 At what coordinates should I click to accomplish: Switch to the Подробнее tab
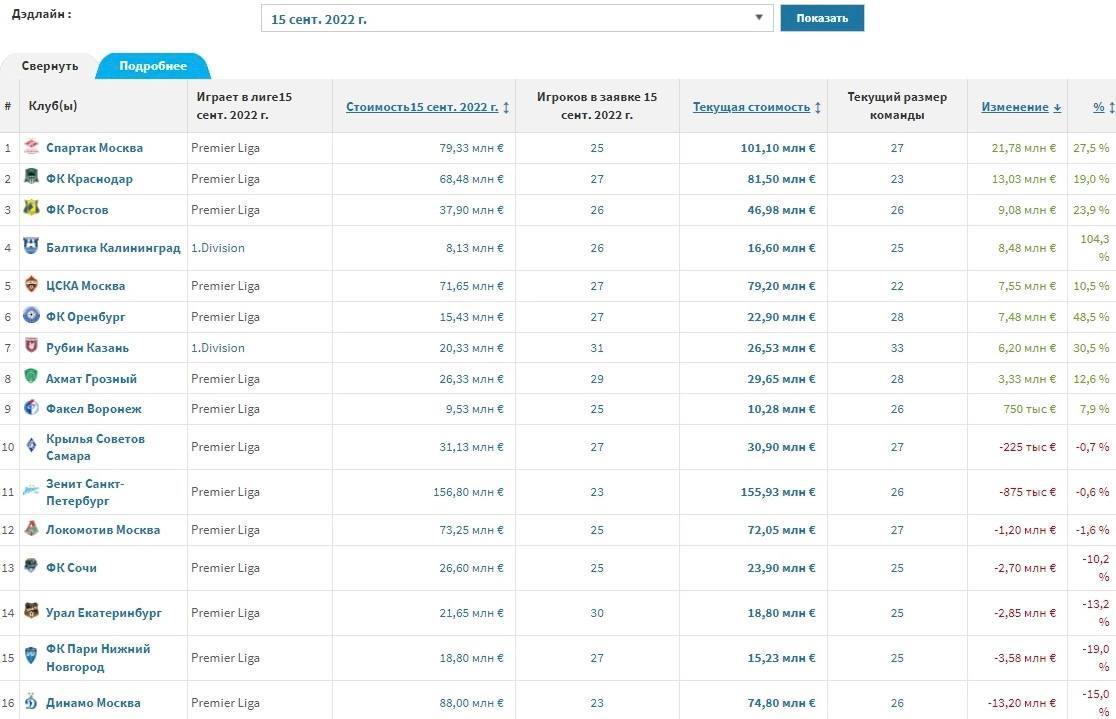pyautogui.click(x=153, y=66)
